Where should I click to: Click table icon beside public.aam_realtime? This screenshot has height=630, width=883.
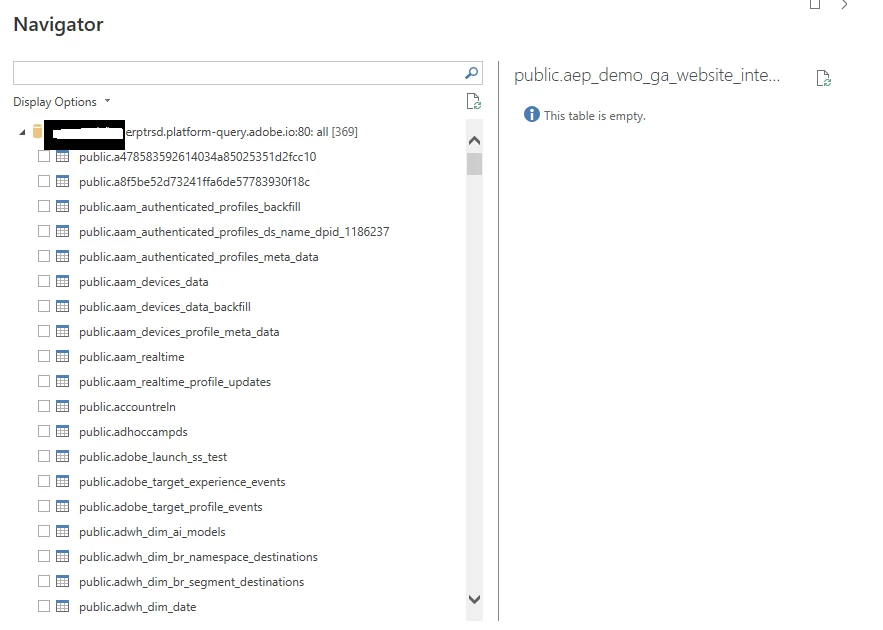click(63, 356)
